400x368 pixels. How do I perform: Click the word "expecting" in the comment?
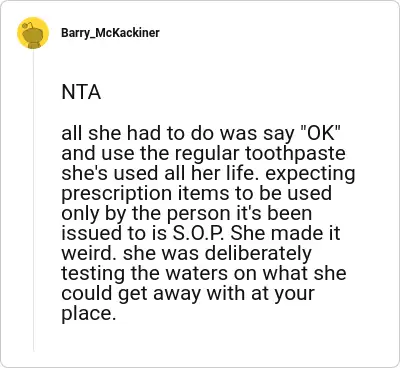pyautogui.click(x=310, y=175)
